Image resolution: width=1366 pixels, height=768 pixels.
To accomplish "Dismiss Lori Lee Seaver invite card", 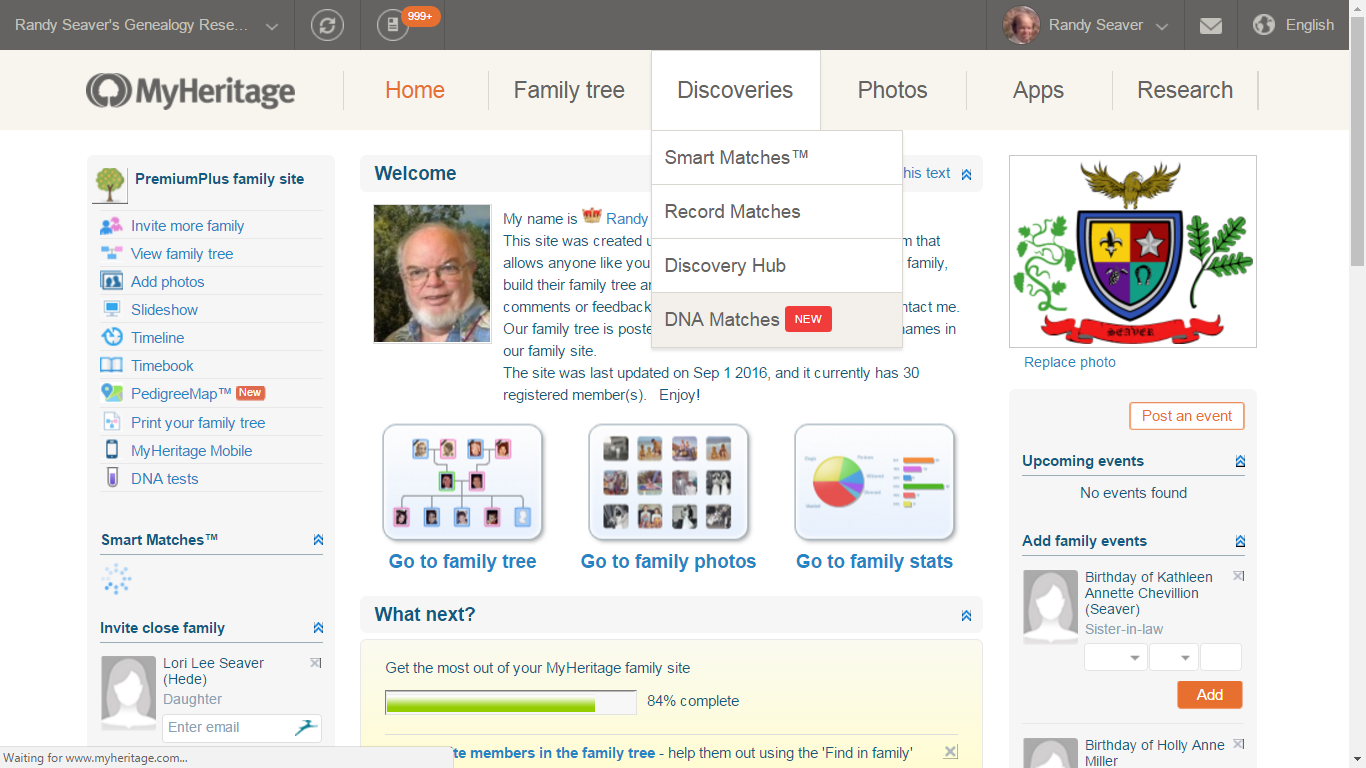I will 315,662.
